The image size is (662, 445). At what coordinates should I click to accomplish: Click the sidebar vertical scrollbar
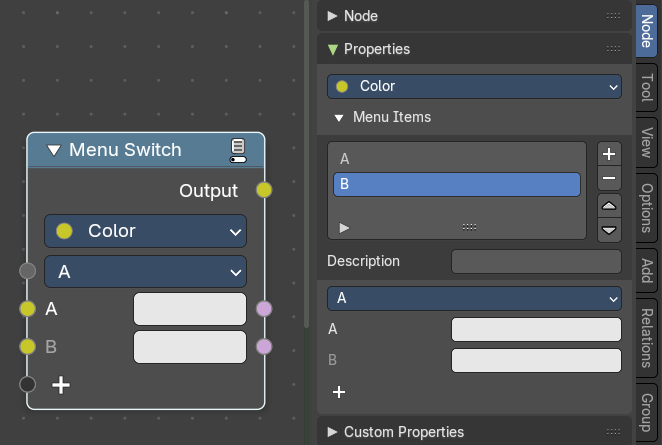[307, 165]
